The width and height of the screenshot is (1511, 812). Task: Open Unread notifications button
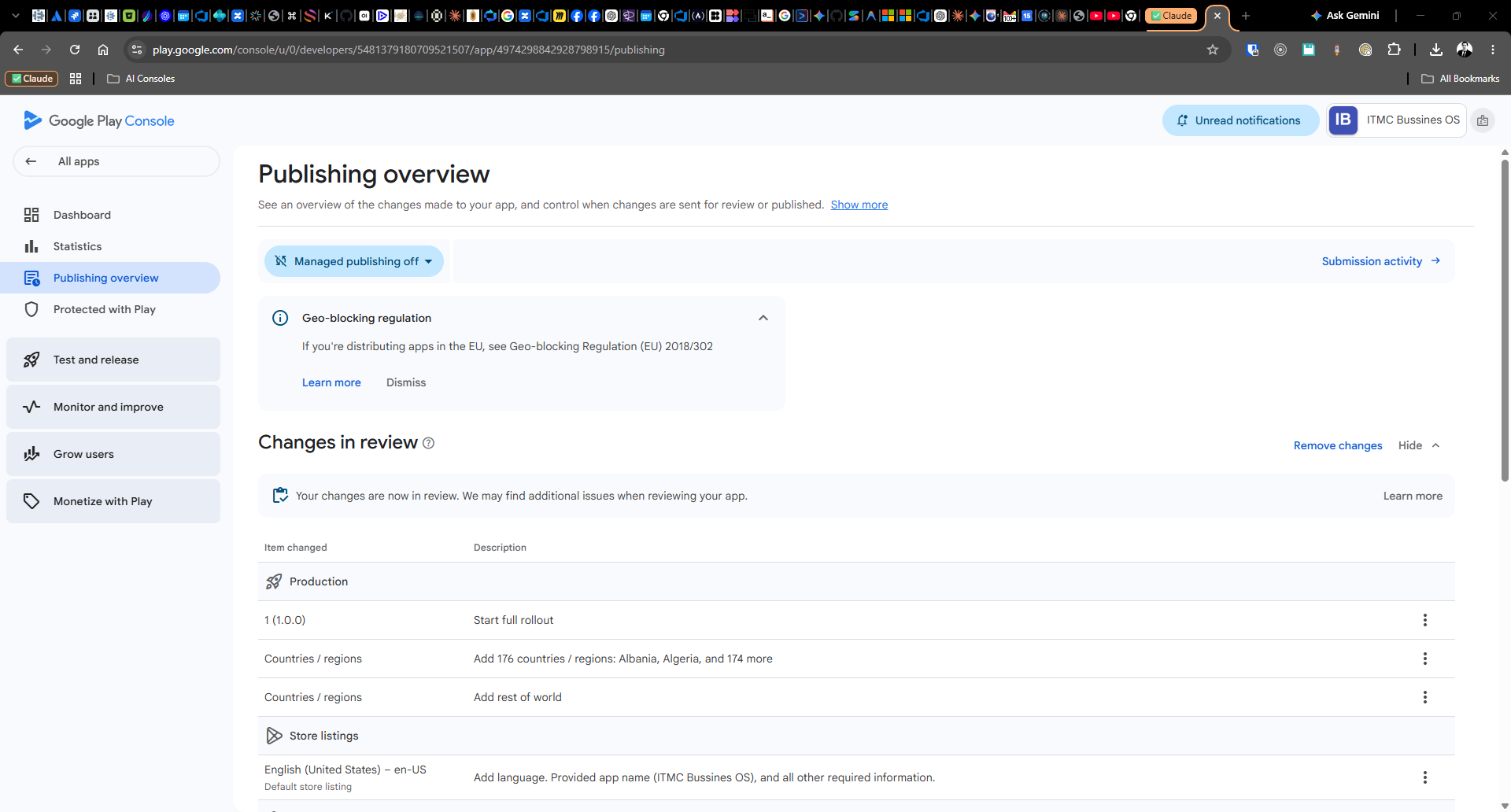pos(1240,120)
